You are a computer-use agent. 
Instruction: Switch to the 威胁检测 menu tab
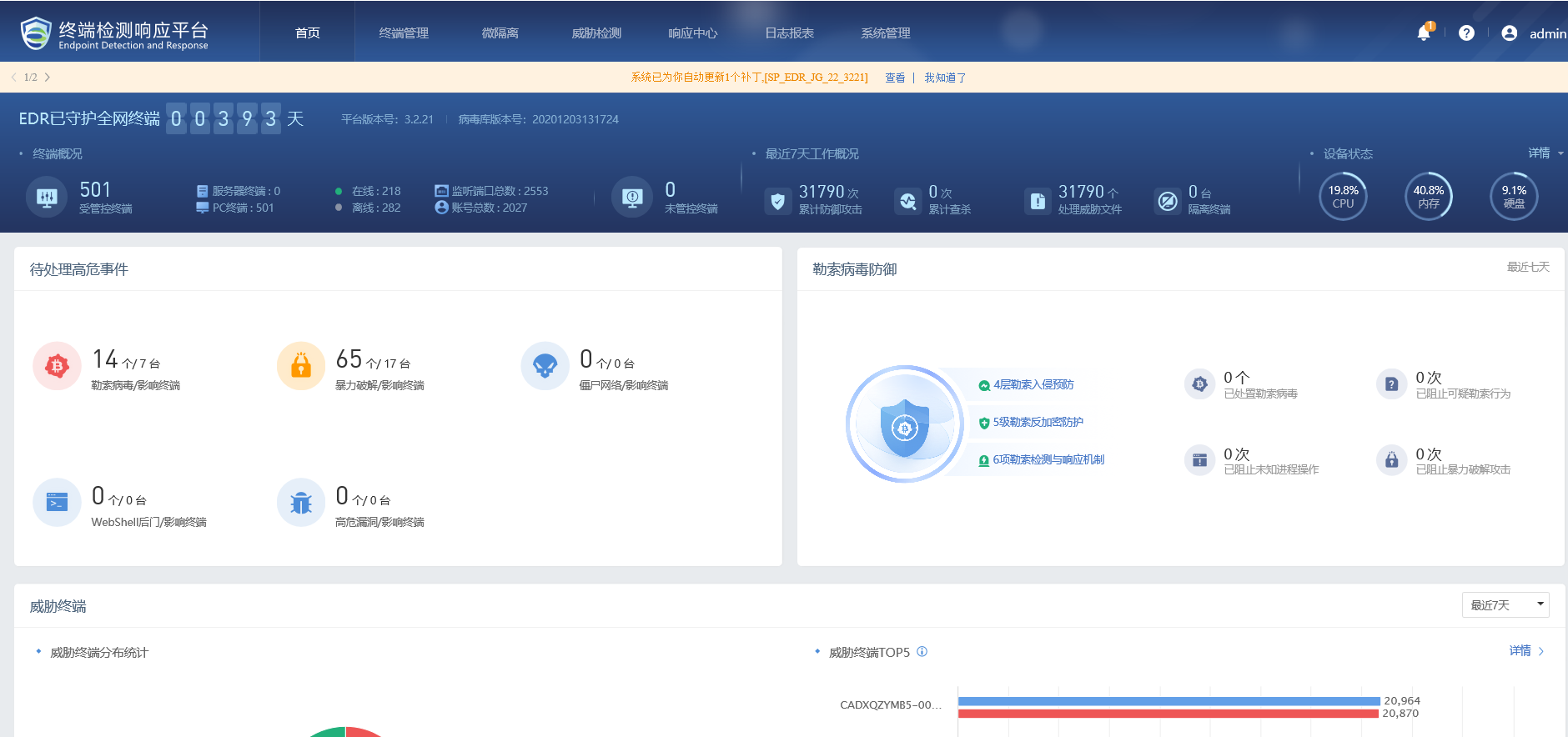tap(596, 33)
